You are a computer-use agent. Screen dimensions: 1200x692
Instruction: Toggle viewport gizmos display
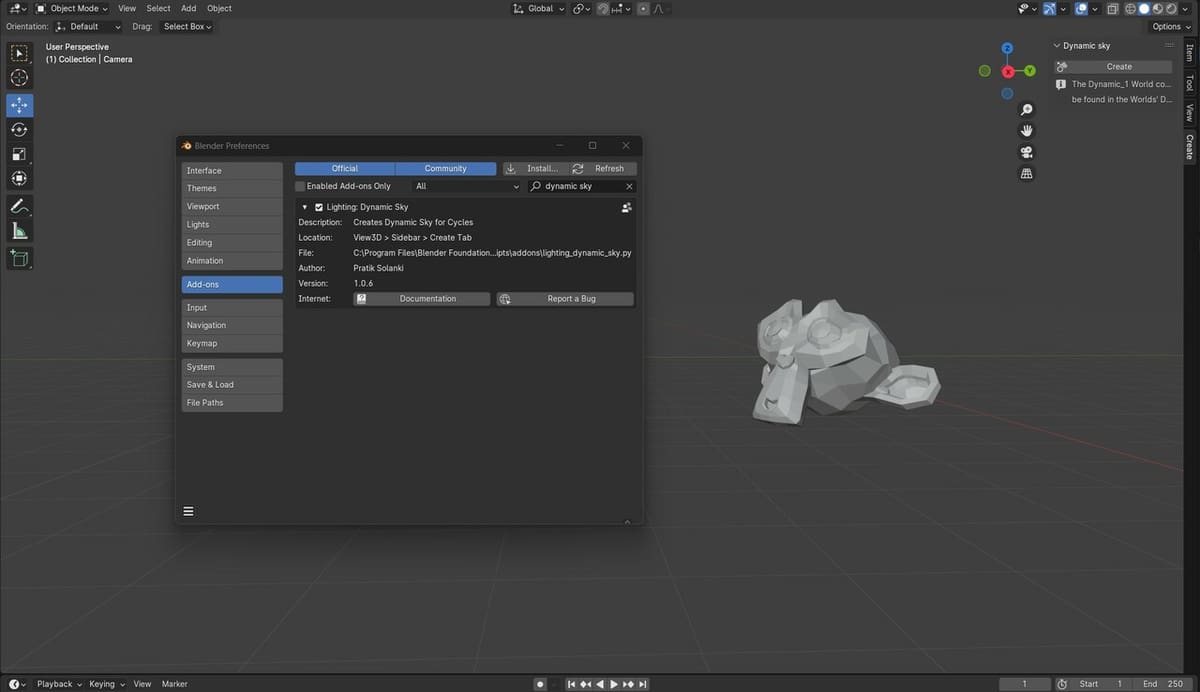1049,9
